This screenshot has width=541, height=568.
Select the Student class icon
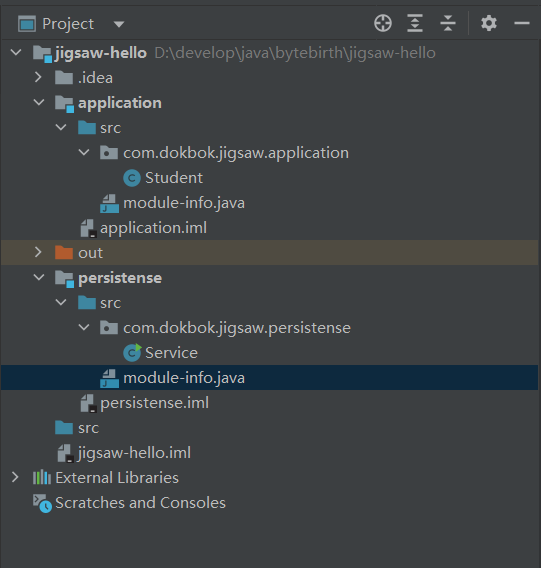pyautogui.click(x=132, y=178)
